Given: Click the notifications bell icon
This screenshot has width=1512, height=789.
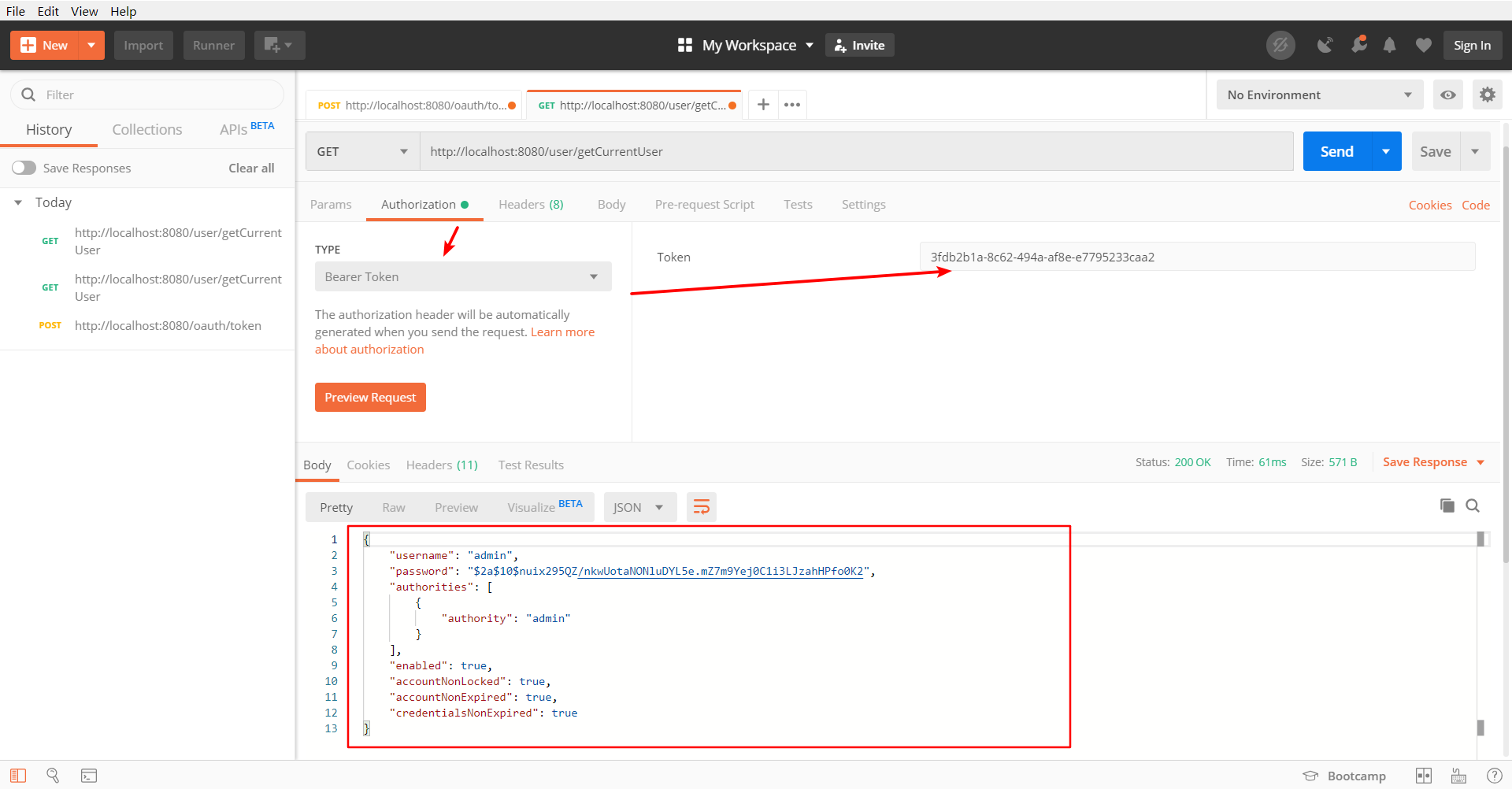Looking at the screenshot, I should click(1390, 46).
